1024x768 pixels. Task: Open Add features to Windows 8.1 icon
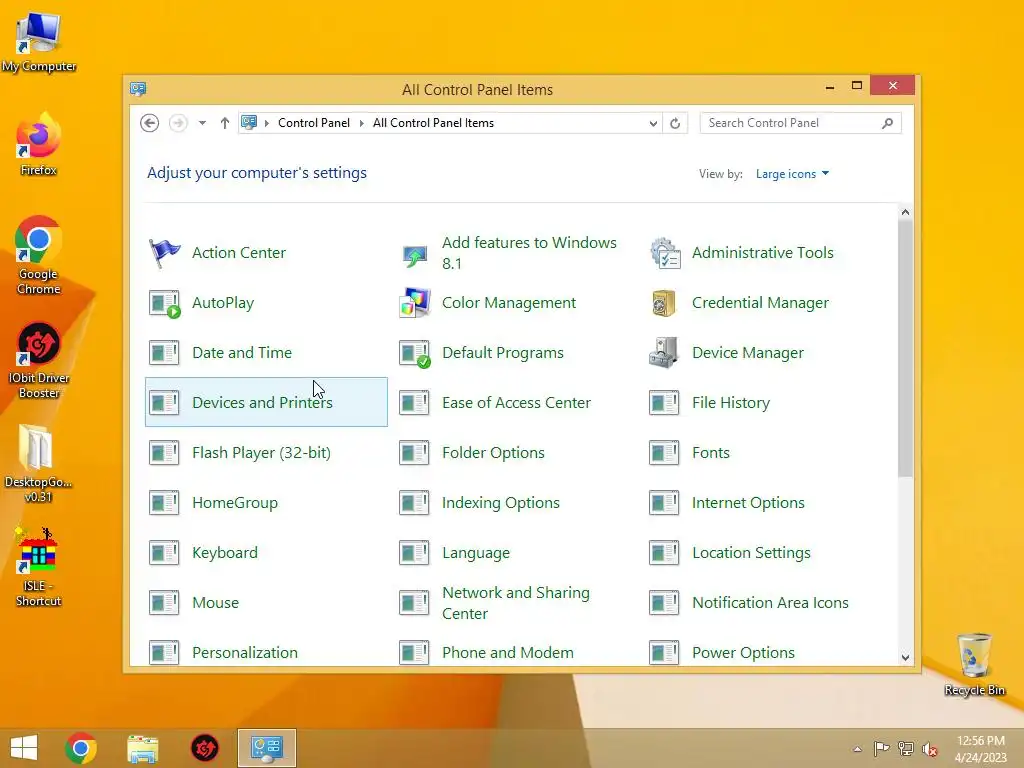click(x=415, y=253)
